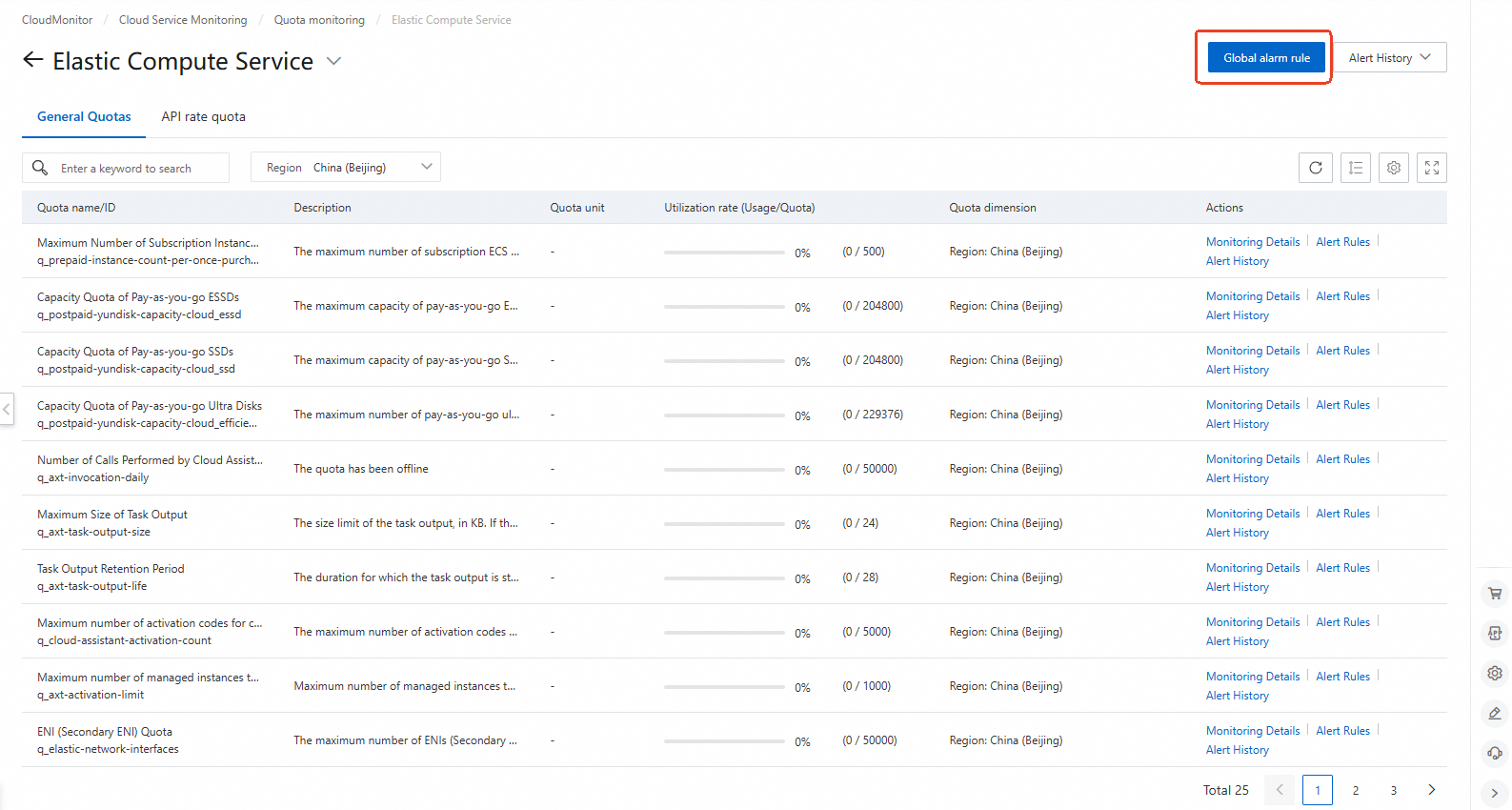Open Monitoring Details for Task Output Retention Period
Screen dimensions: 1512x810
click(x=1253, y=568)
